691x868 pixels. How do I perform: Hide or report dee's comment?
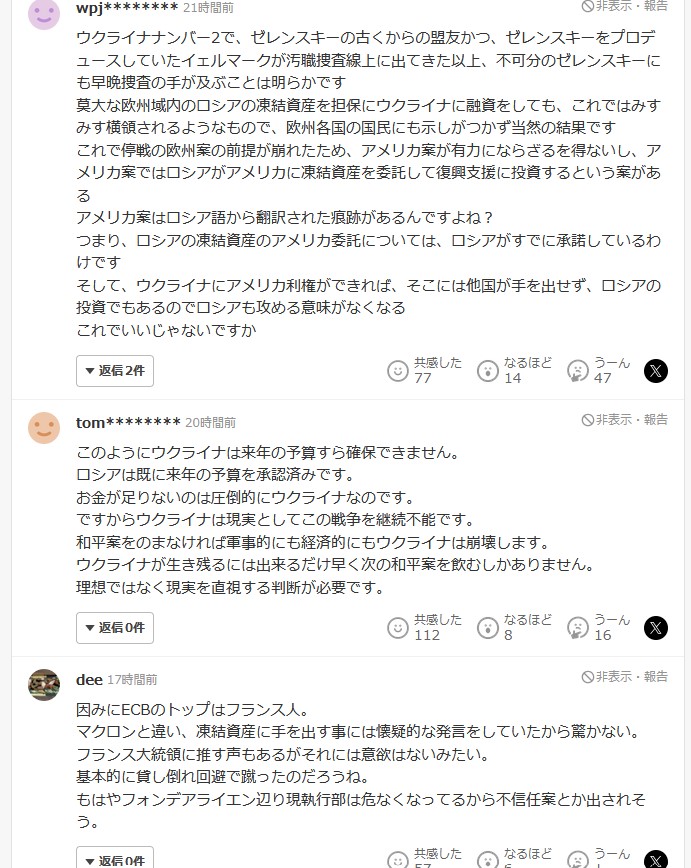pos(625,677)
